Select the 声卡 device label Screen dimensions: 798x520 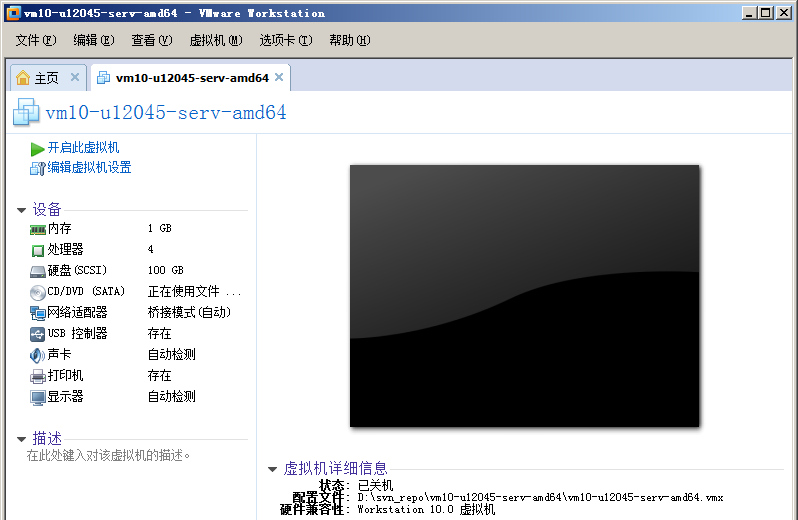[60, 354]
